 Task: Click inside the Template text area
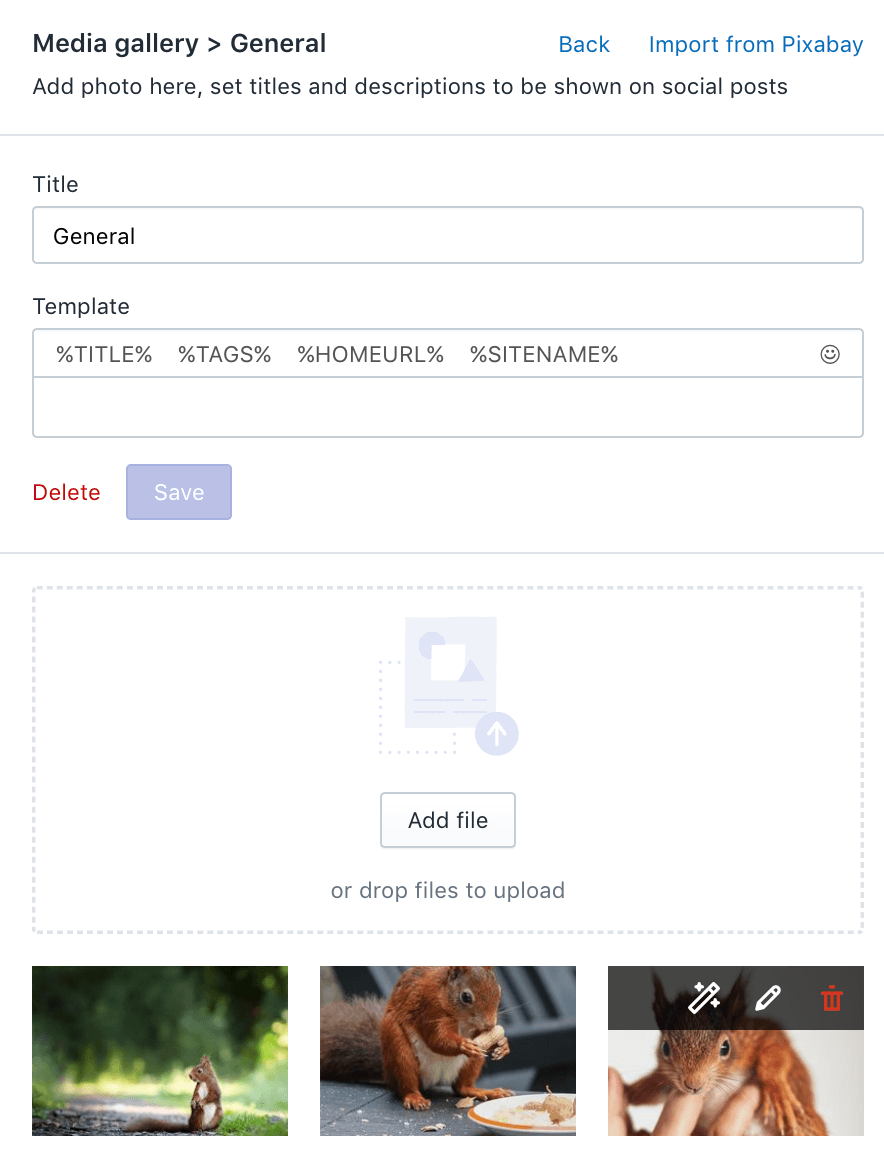pyautogui.click(x=448, y=407)
